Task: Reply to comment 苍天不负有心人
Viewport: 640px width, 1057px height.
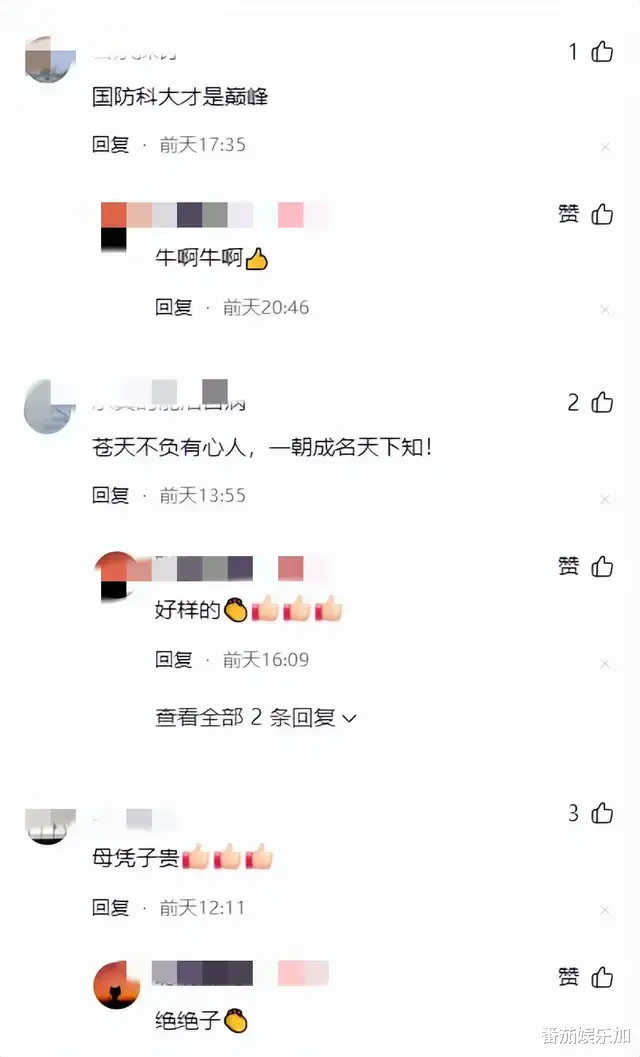Action: [x=110, y=495]
